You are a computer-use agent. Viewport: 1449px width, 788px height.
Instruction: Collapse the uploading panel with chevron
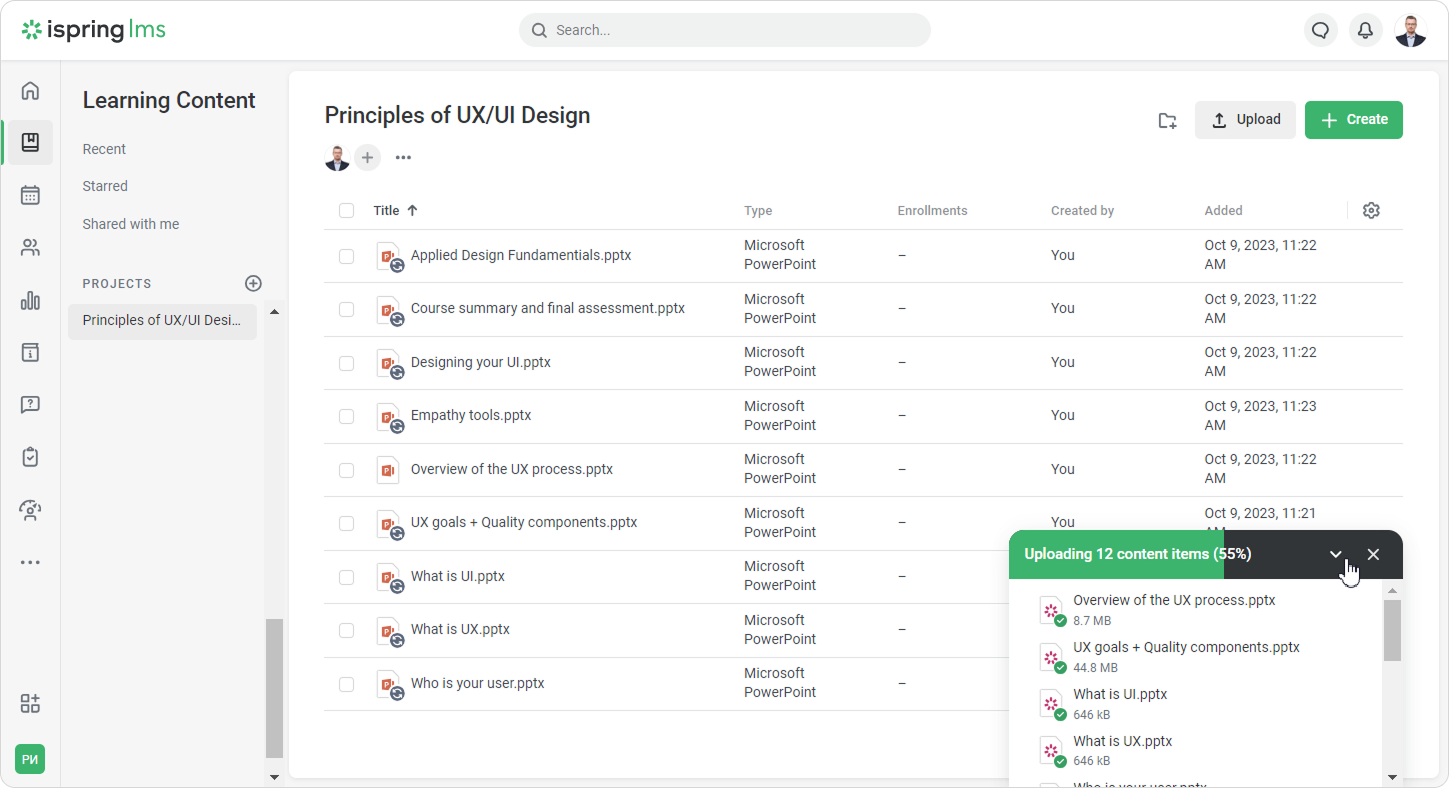click(x=1335, y=554)
